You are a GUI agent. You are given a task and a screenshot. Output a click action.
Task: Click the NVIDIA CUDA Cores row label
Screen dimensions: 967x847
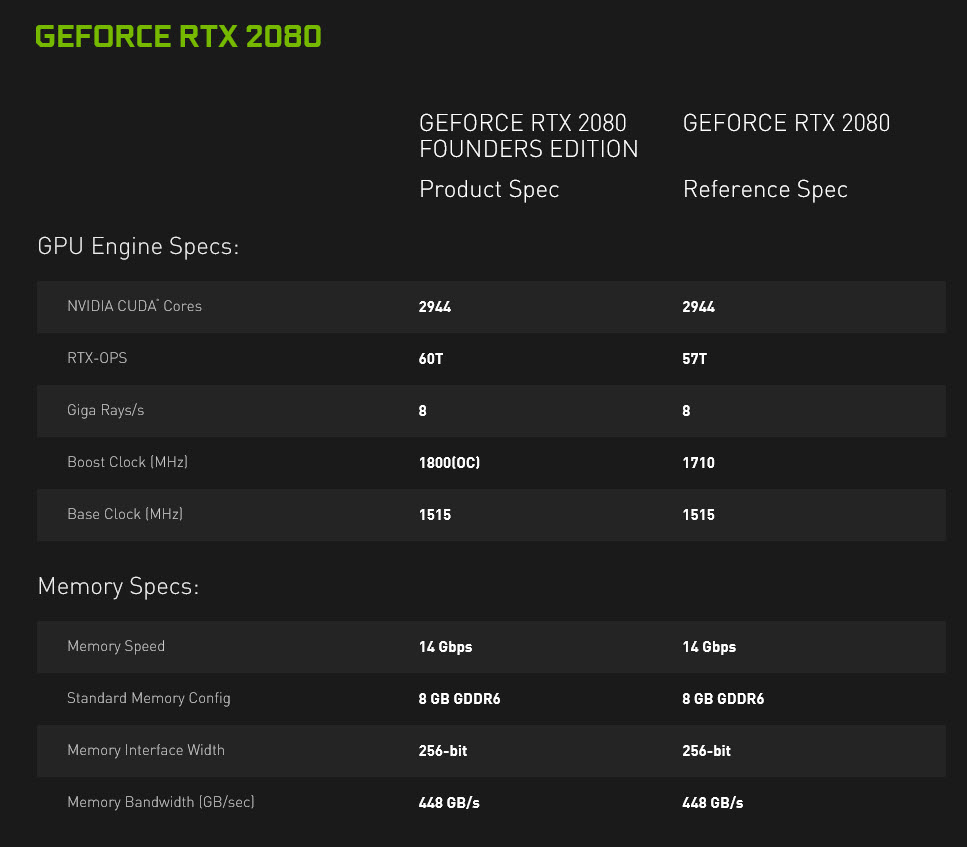click(134, 306)
